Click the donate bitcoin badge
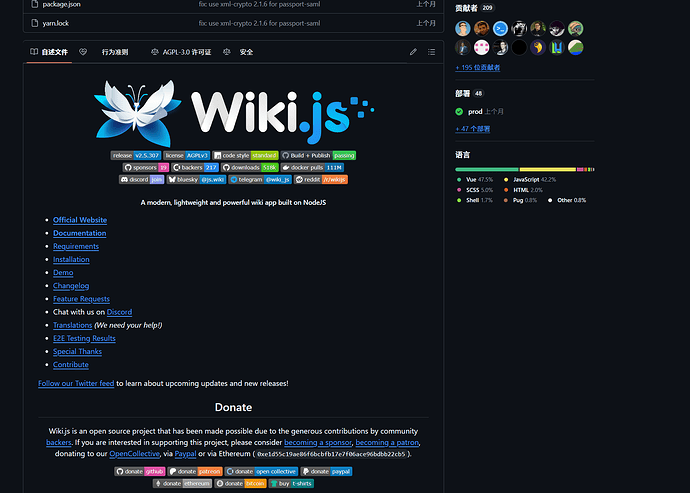This screenshot has width=690, height=493. click(240, 483)
